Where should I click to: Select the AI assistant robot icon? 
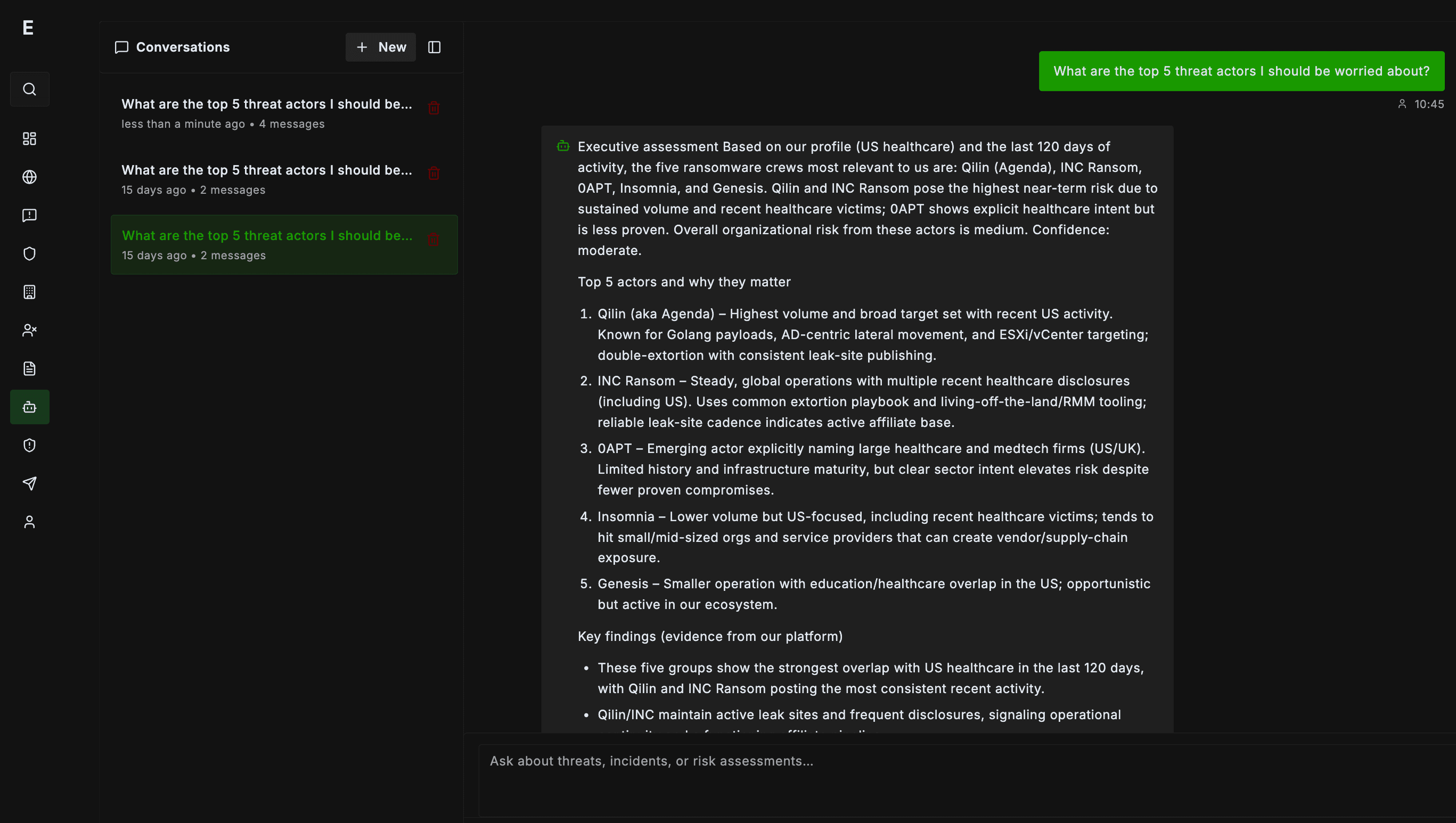tap(29, 406)
